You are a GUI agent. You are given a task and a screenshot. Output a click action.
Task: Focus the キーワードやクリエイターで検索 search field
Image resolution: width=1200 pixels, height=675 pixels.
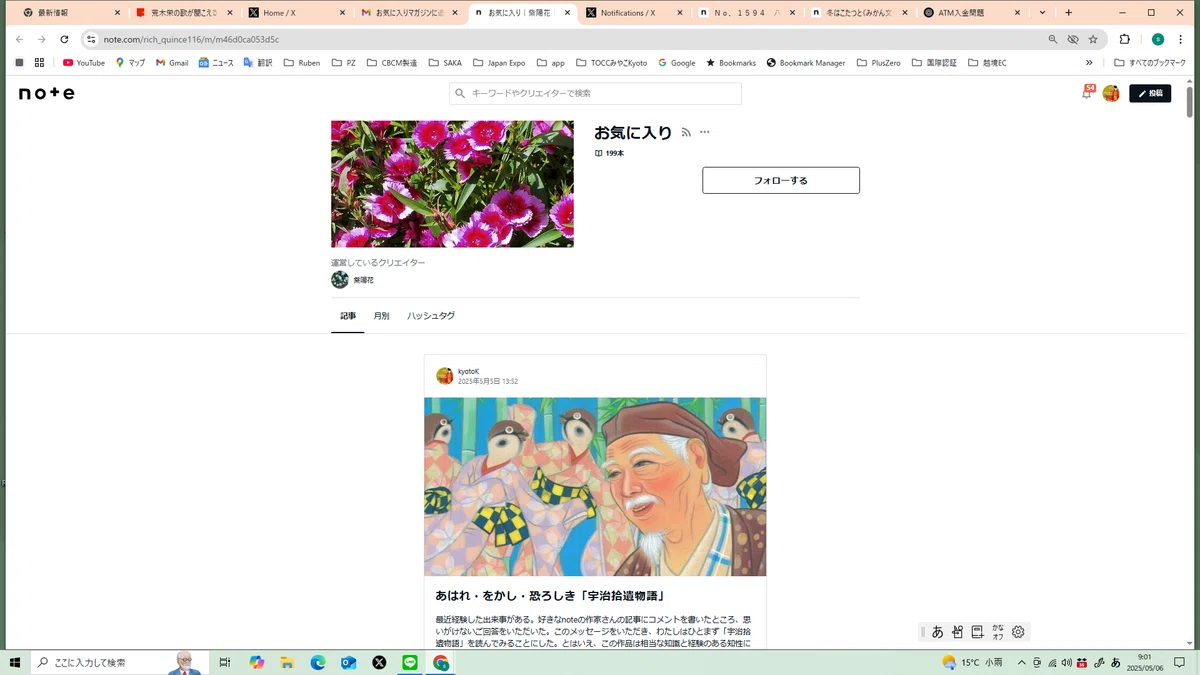pyautogui.click(x=595, y=93)
